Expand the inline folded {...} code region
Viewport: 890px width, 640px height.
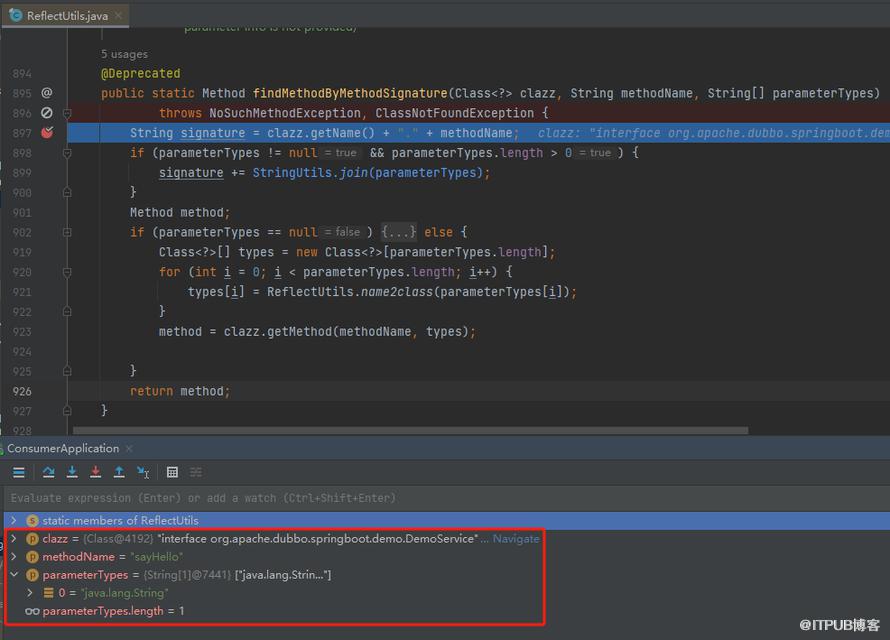pos(398,232)
